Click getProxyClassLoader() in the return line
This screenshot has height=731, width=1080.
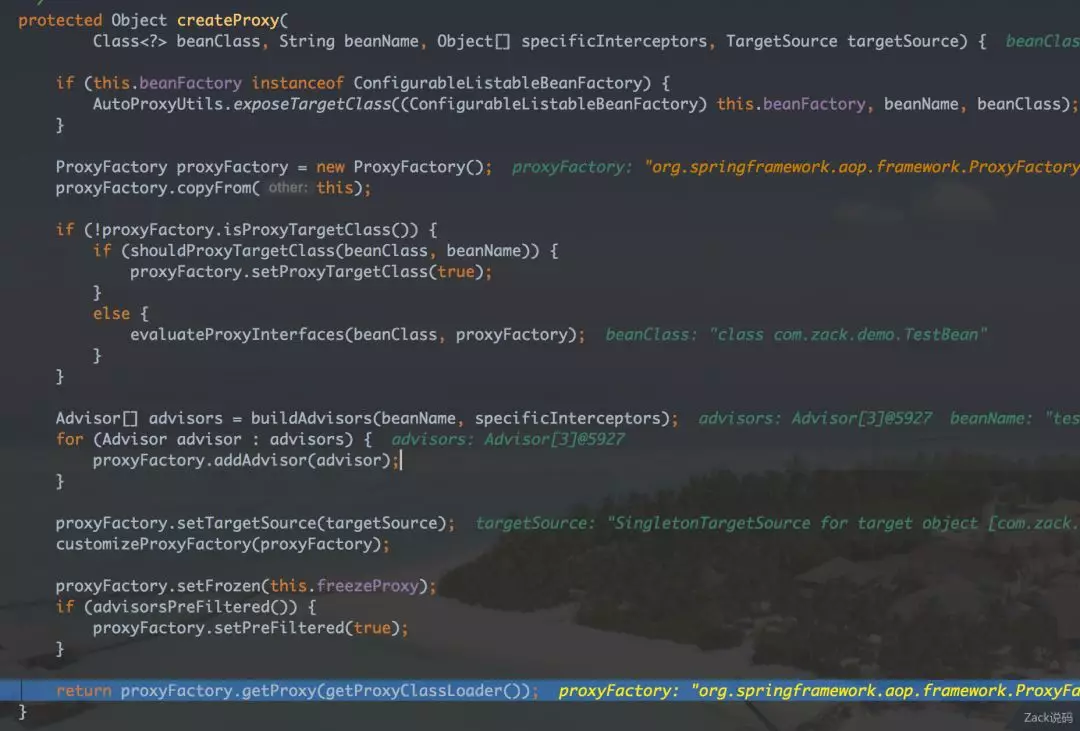click(423, 690)
